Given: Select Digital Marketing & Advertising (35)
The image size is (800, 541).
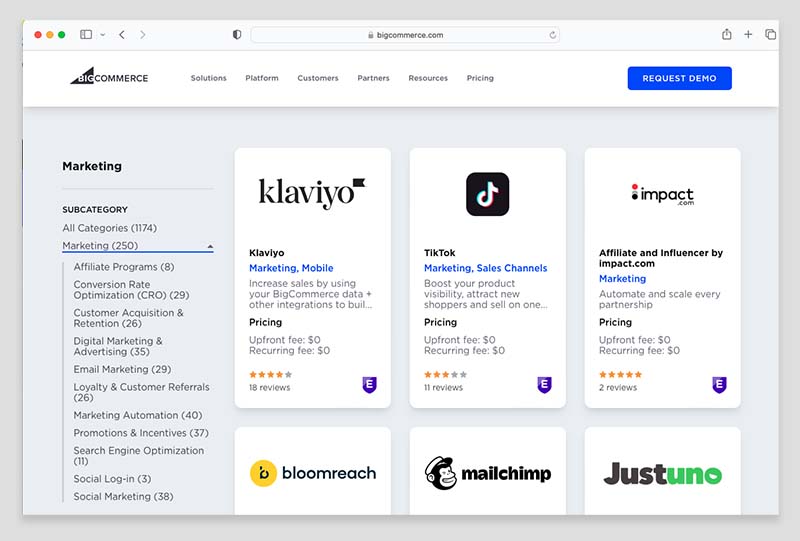Looking at the screenshot, I should tap(118, 346).
